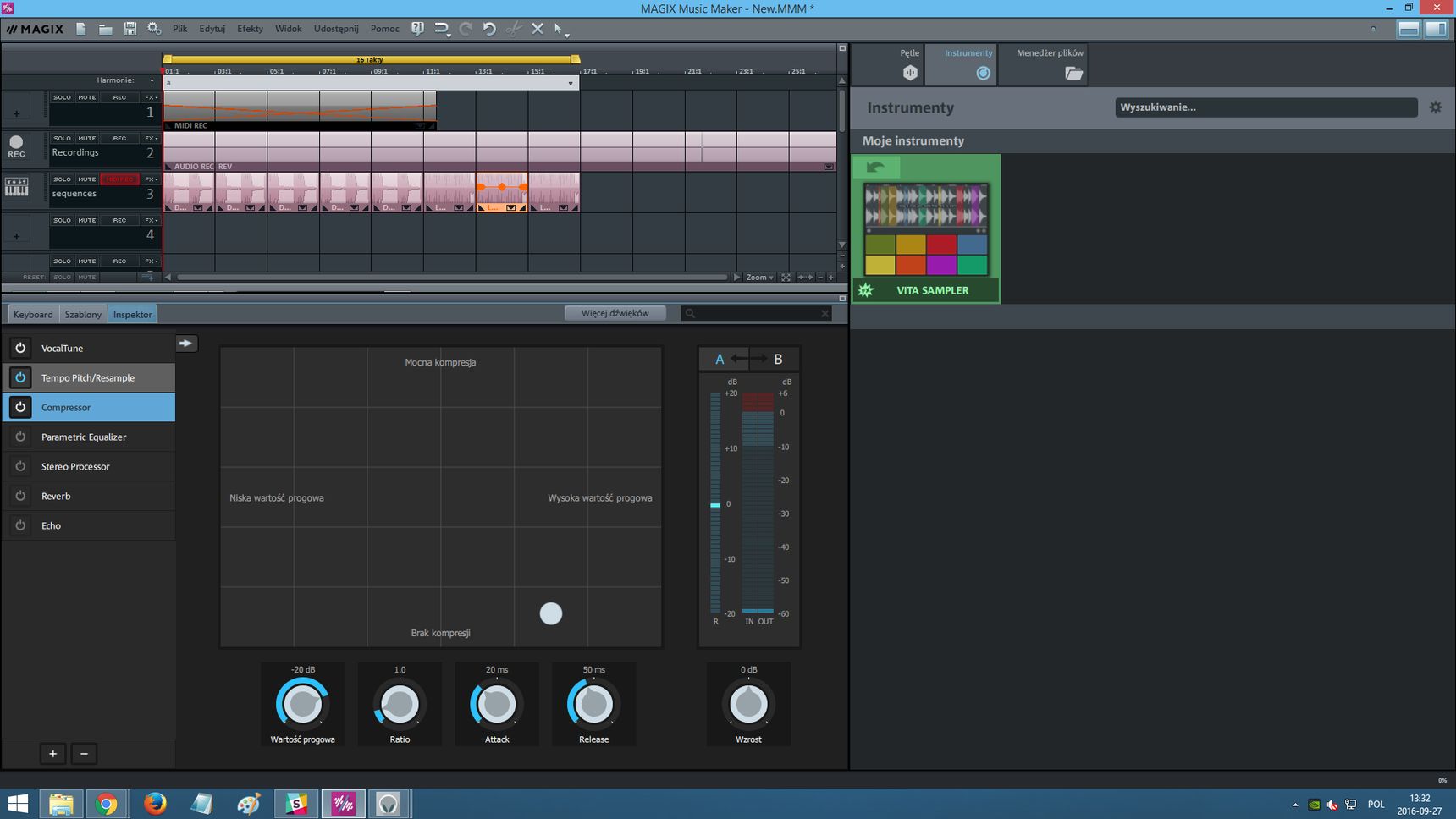This screenshot has width=1456, height=819.
Task: Click the Wartość progowa threshold knob
Action: 302,703
